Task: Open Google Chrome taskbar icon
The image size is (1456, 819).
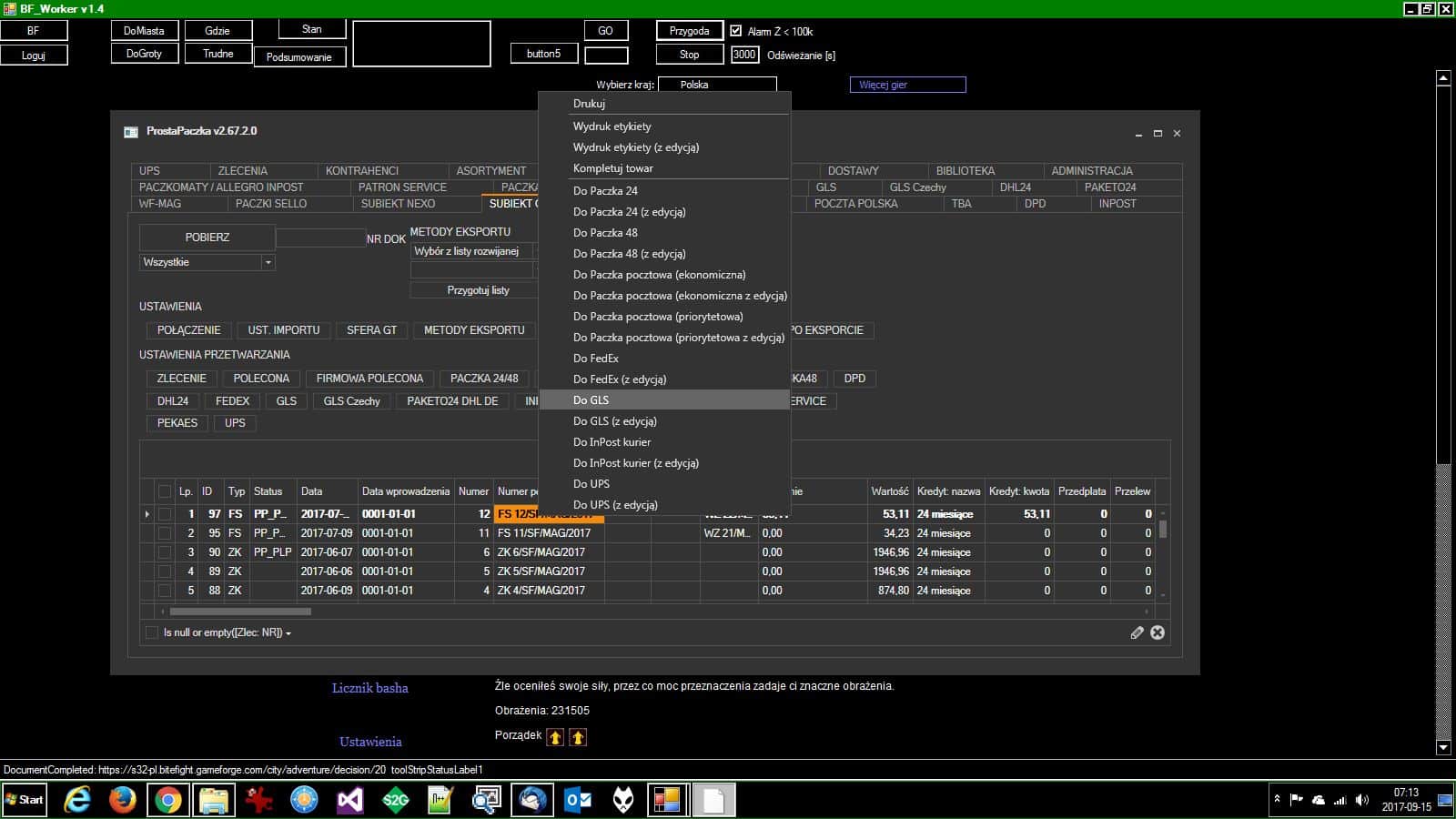Action: (168, 800)
